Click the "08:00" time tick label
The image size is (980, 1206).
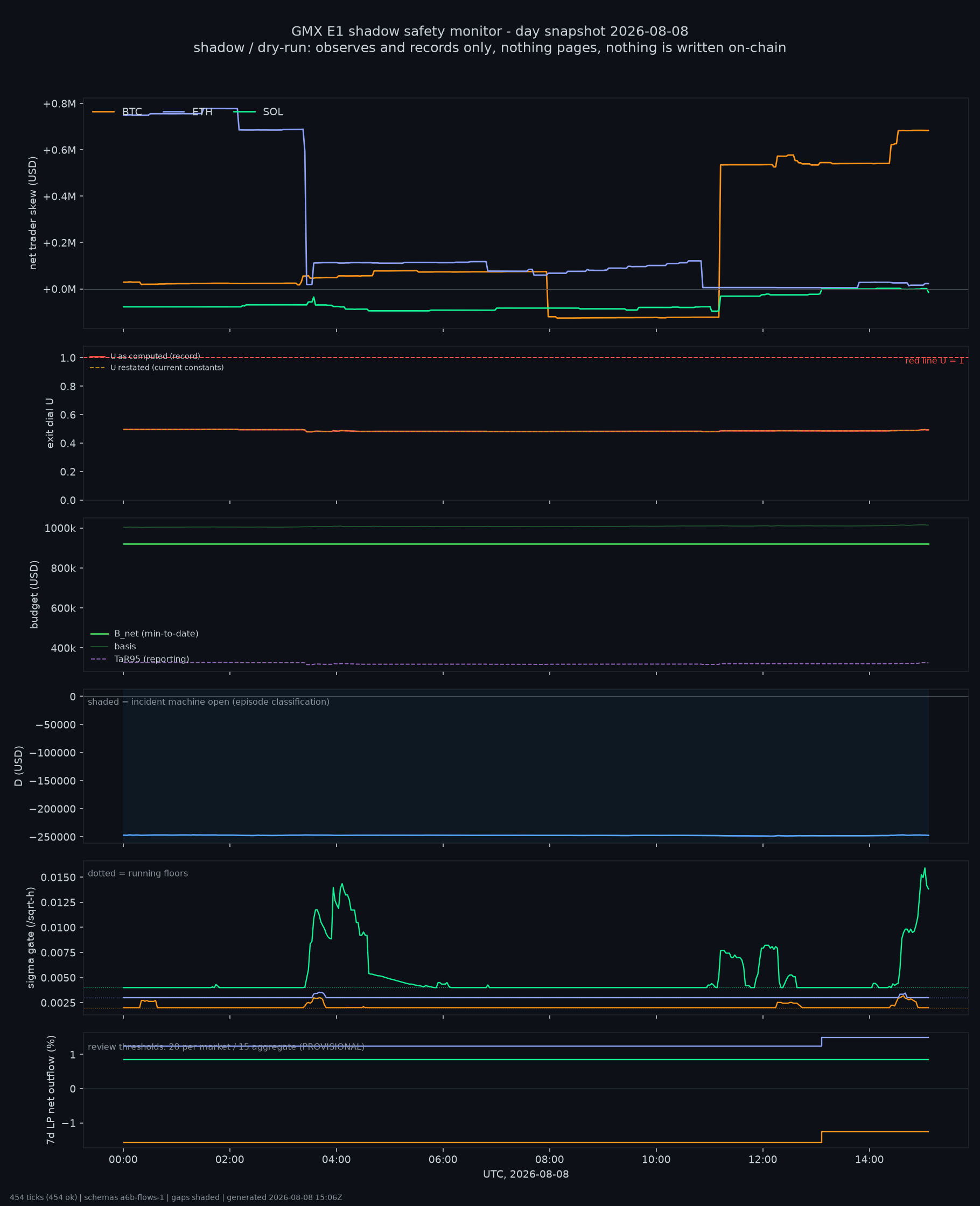pyautogui.click(x=550, y=1160)
